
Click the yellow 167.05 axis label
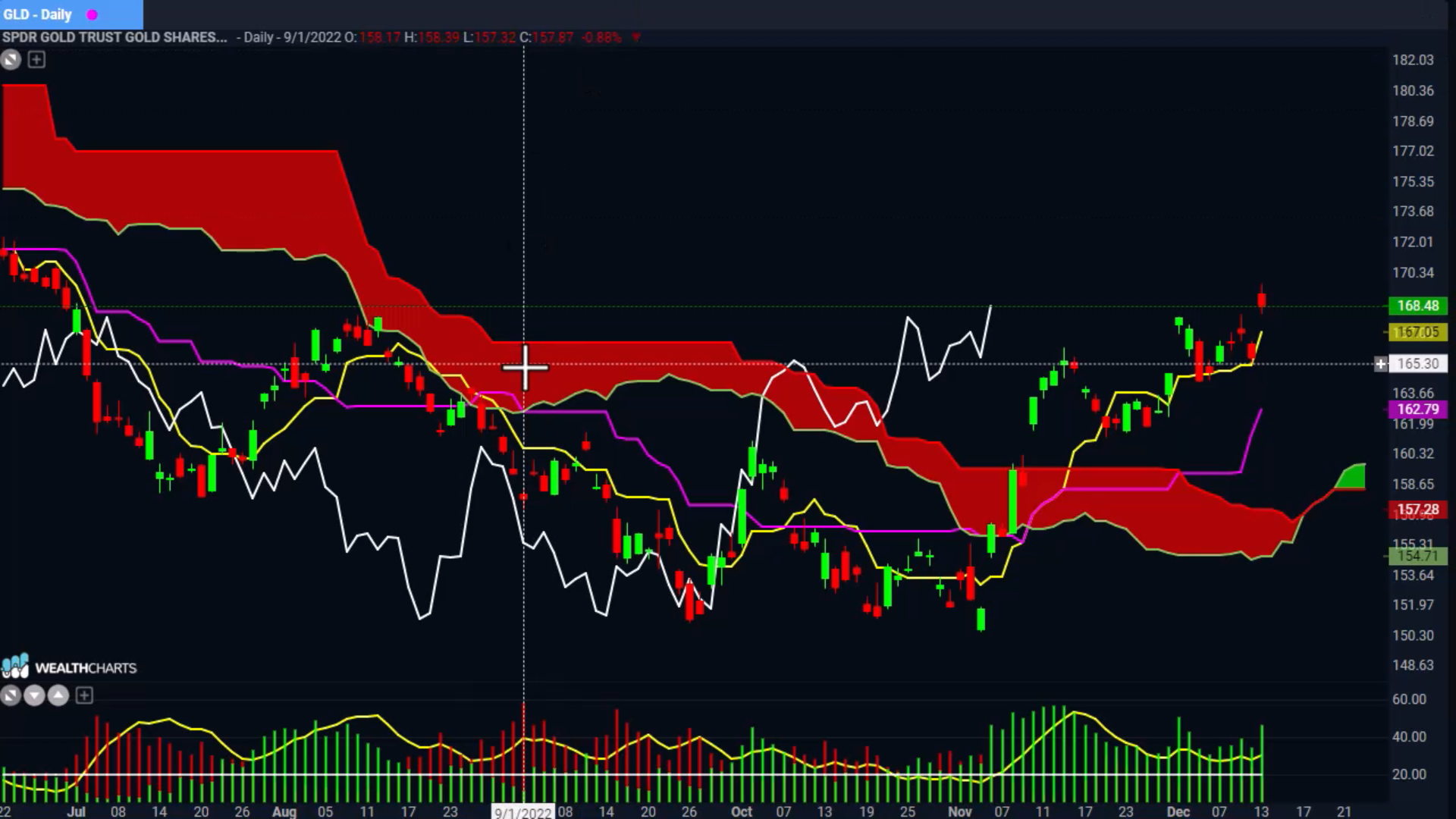pyautogui.click(x=1417, y=332)
